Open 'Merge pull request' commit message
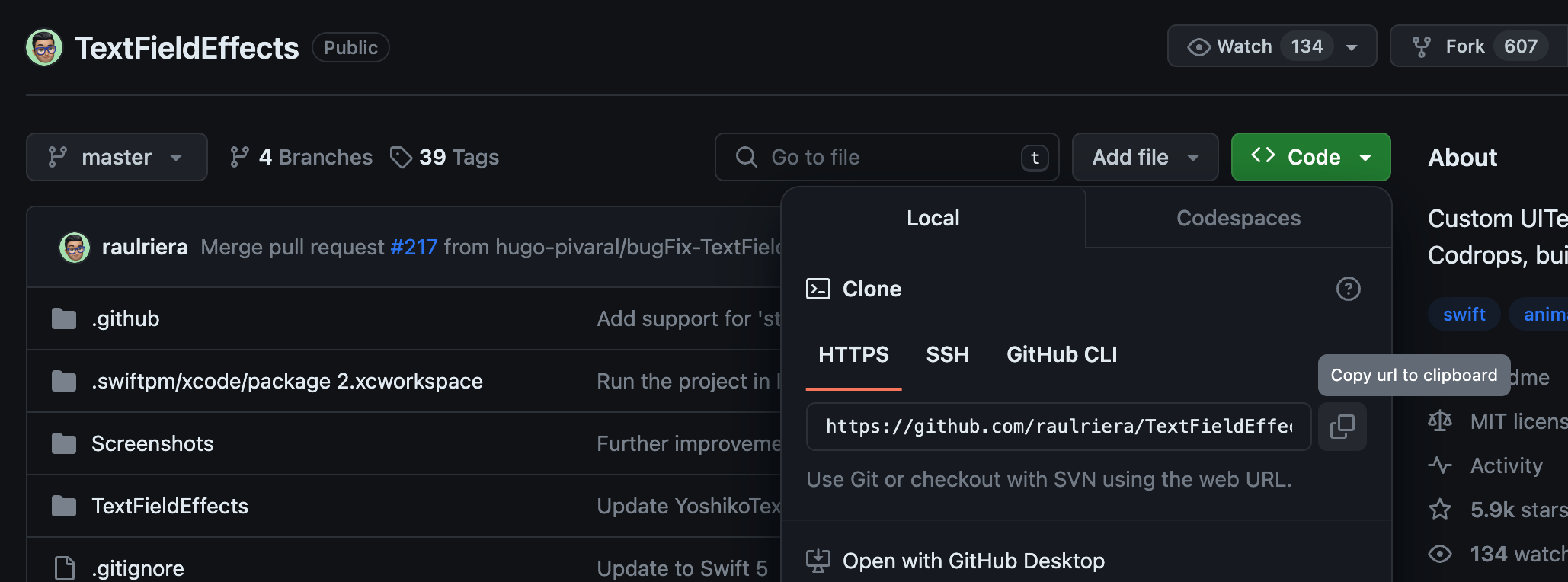Viewport: 1568px width, 582px height. pos(293,247)
